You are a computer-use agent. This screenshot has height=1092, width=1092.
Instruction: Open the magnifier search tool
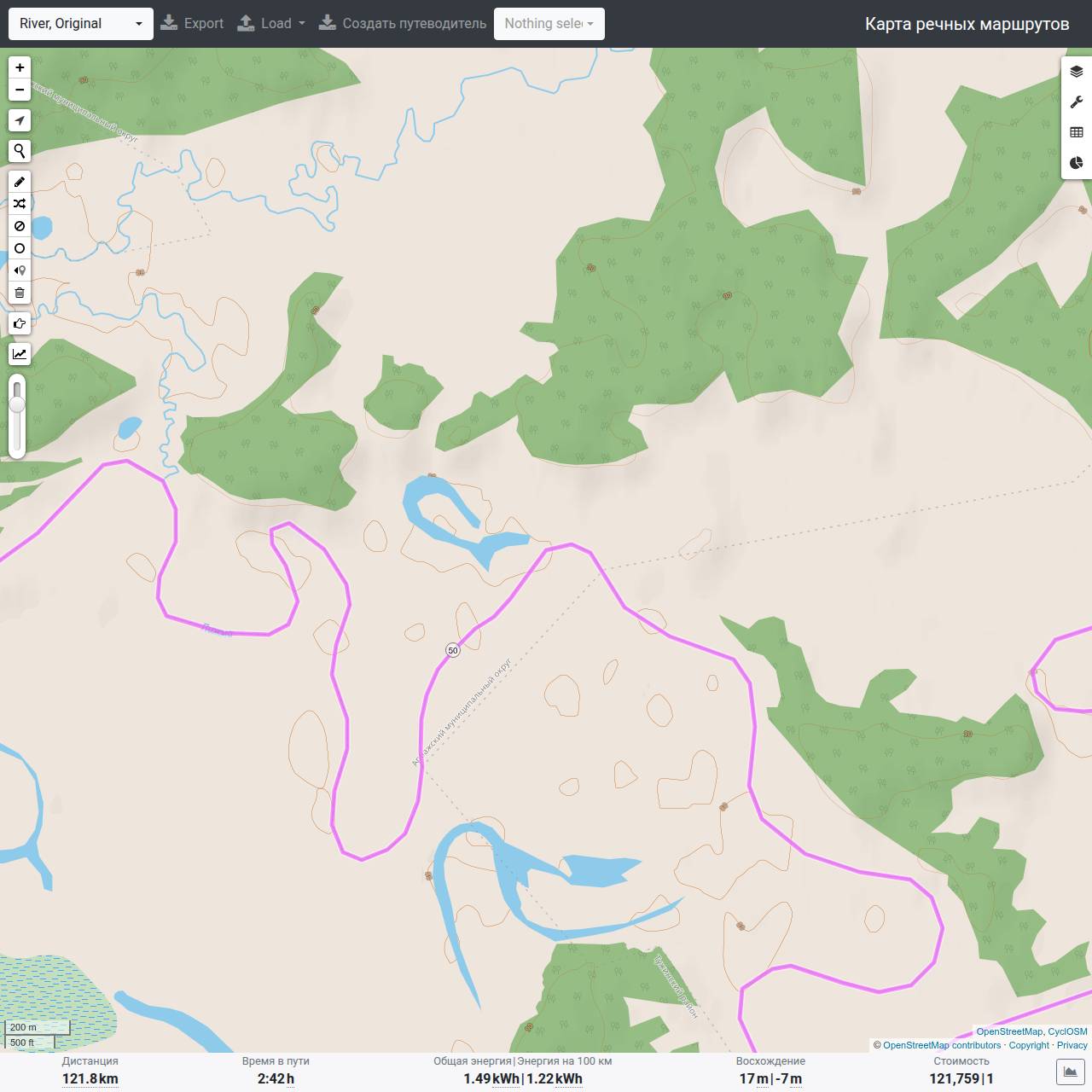tap(20, 151)
